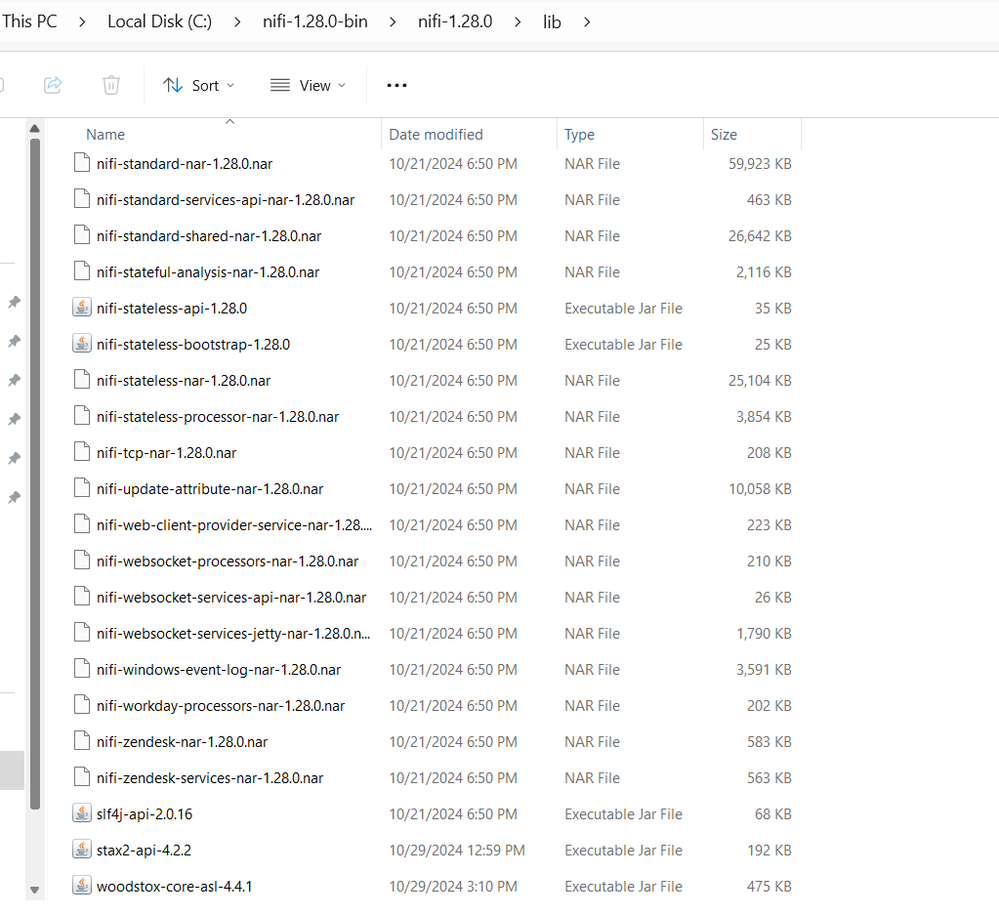999x914 pixels.
Task: Open the Sort dropdown menu
Action: [199, 85]
